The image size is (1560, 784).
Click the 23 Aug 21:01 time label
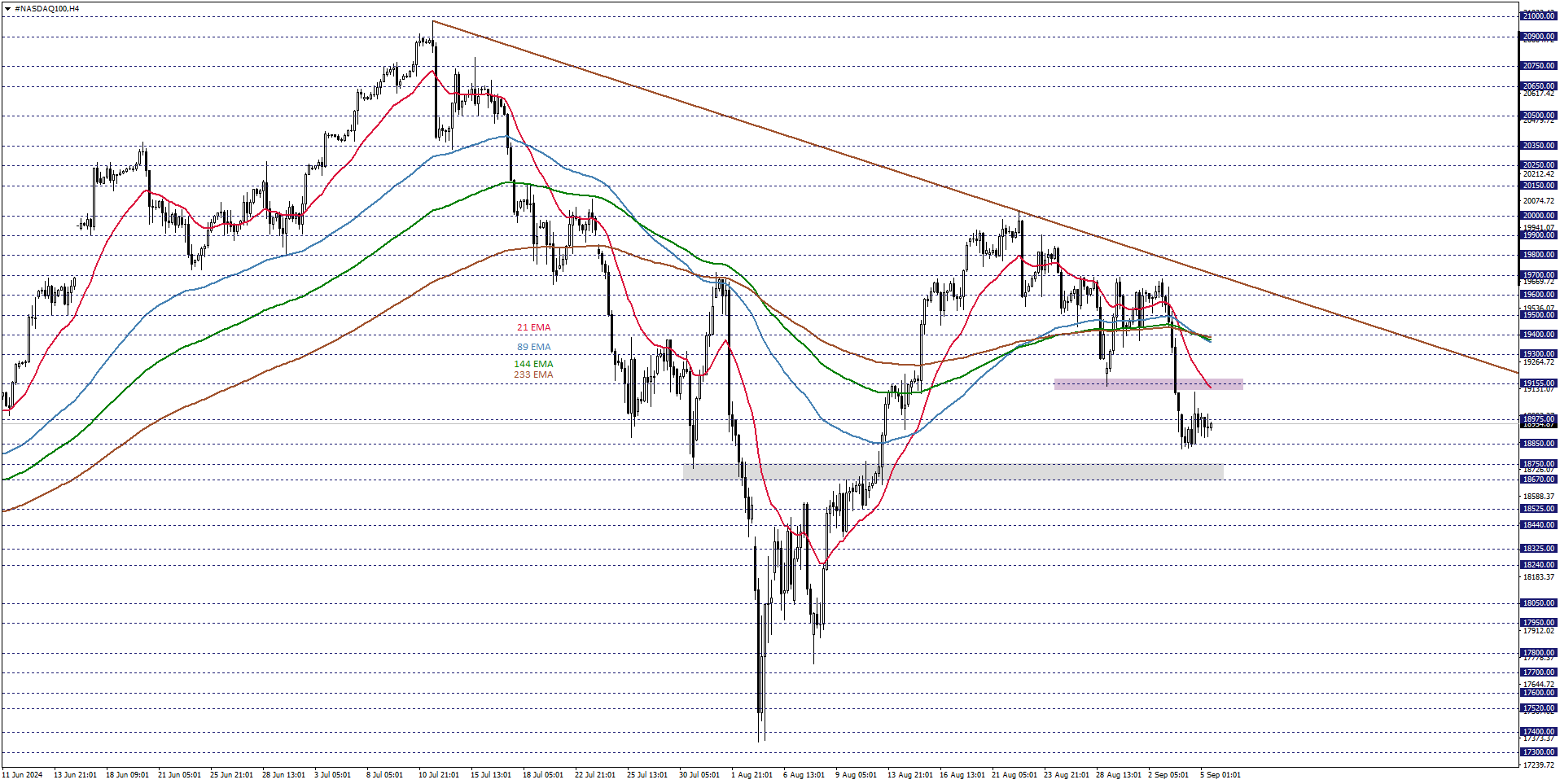(1067, 775)
